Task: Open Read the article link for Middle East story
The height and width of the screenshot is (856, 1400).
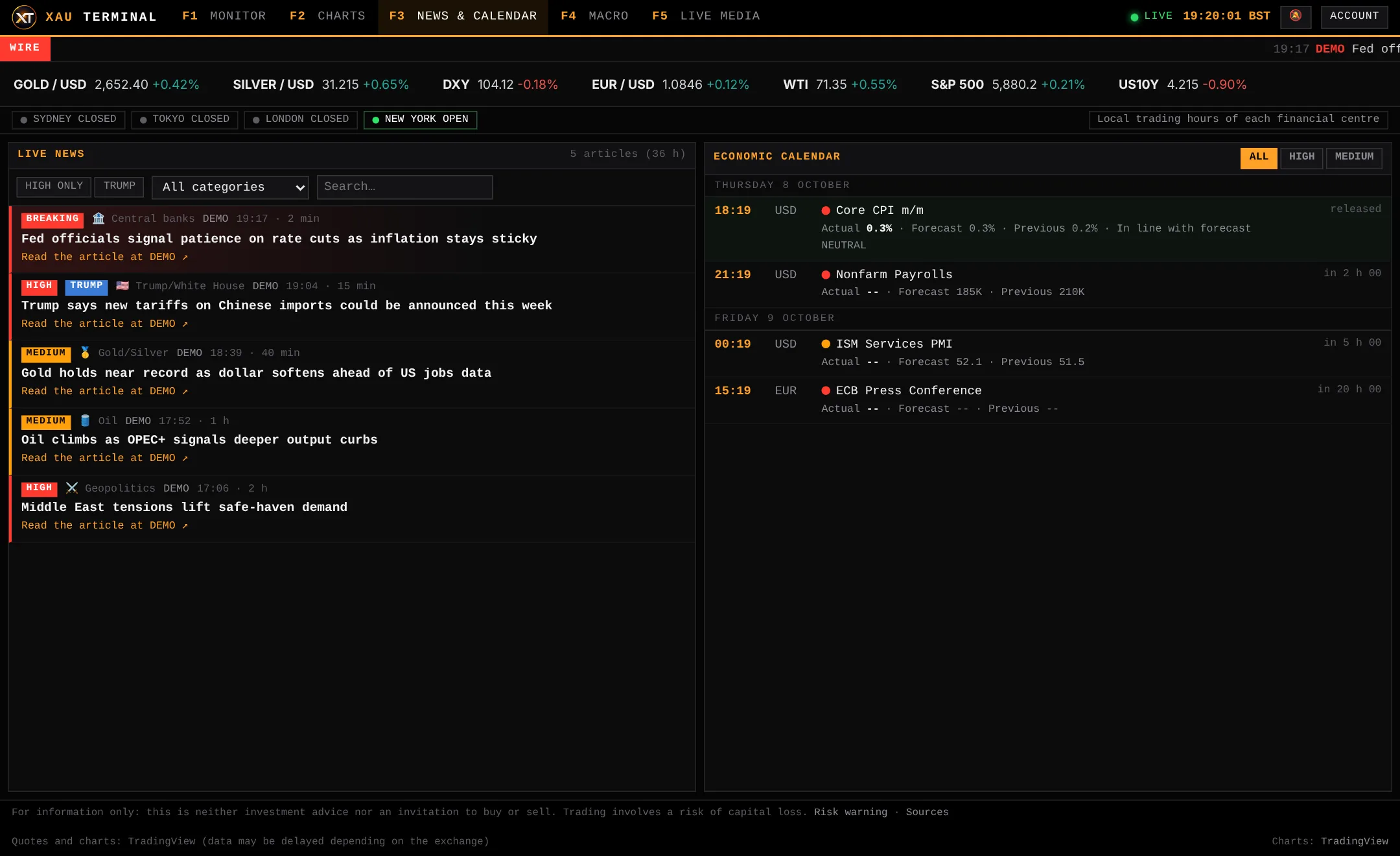Action: coord(104,526)
